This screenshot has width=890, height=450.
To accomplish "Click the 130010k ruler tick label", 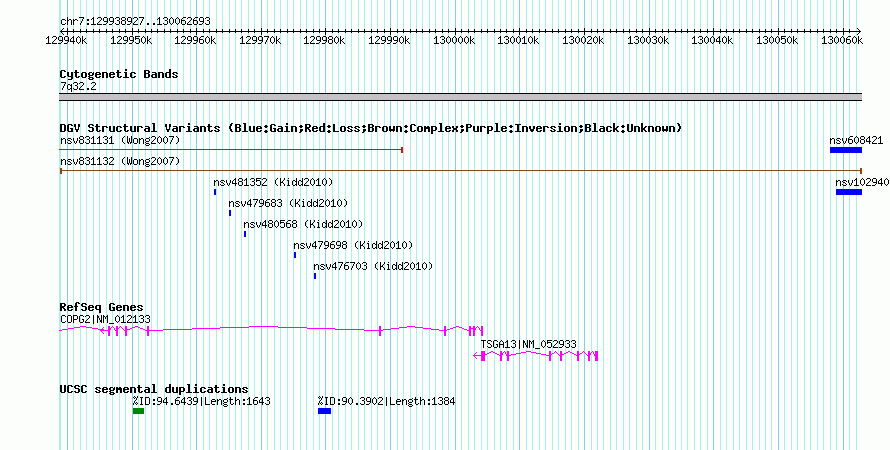I will point(518,41).
